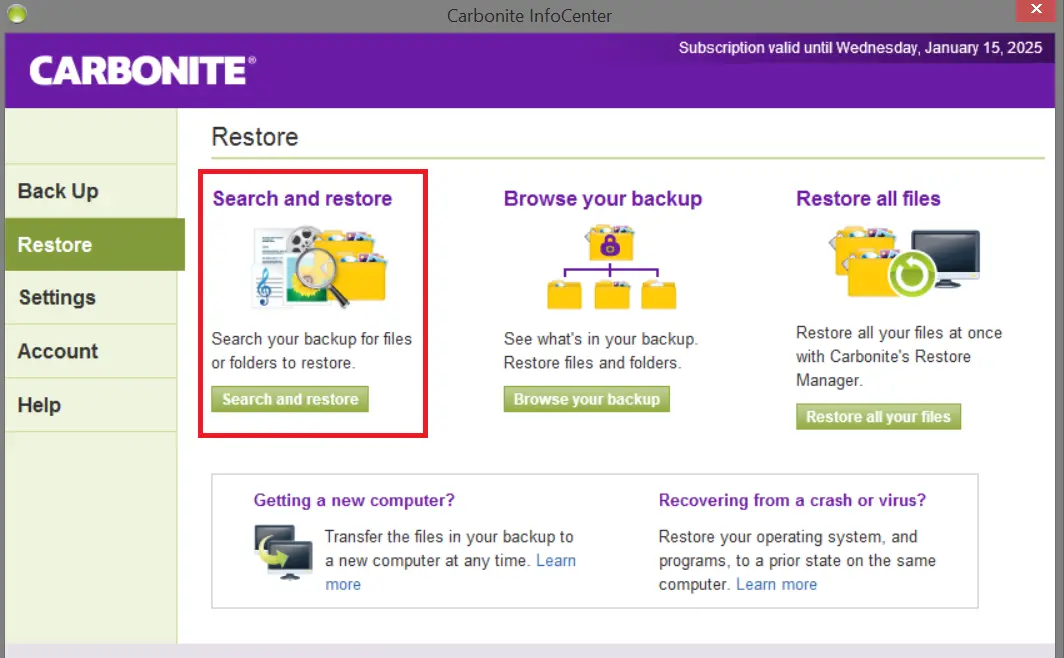Screen dimensions: 1064x658
Task: Click the Browse your backup purple heading
Action: pyautogui.click(x=602, y=199)
